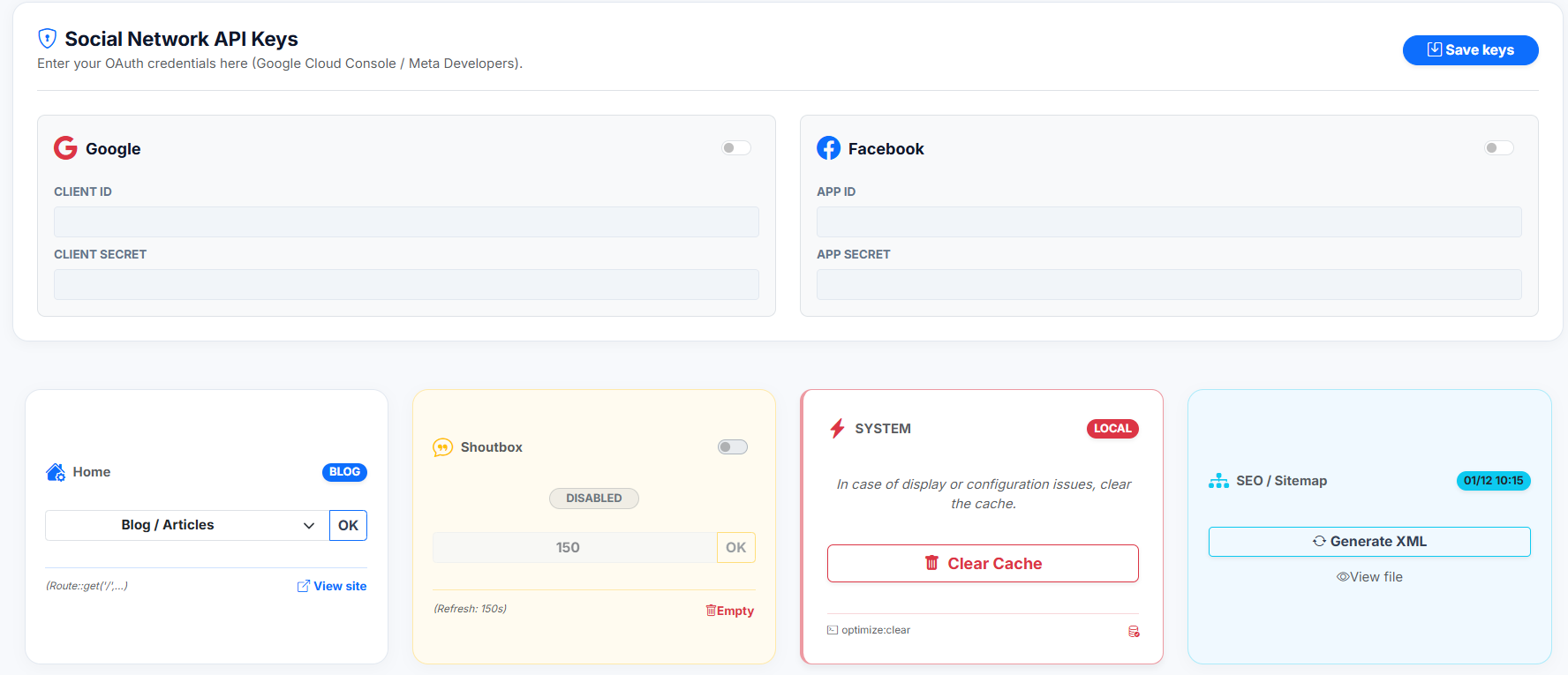The width and height of the screenshot is (1568, 675).
Task: Click the LOCAL badge in SYSTEM card
Action: [1112, 429]
